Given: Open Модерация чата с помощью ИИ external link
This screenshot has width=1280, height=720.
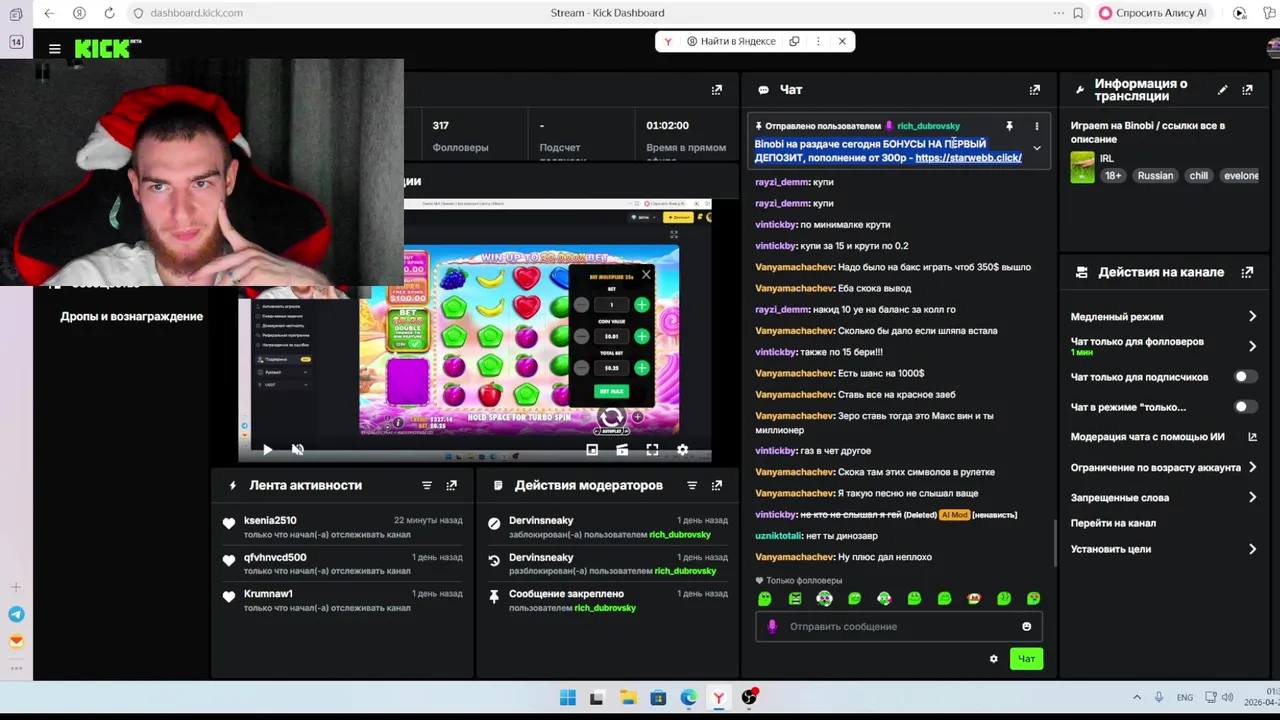Looking at the screenshot, I should tap(1252, 437).
